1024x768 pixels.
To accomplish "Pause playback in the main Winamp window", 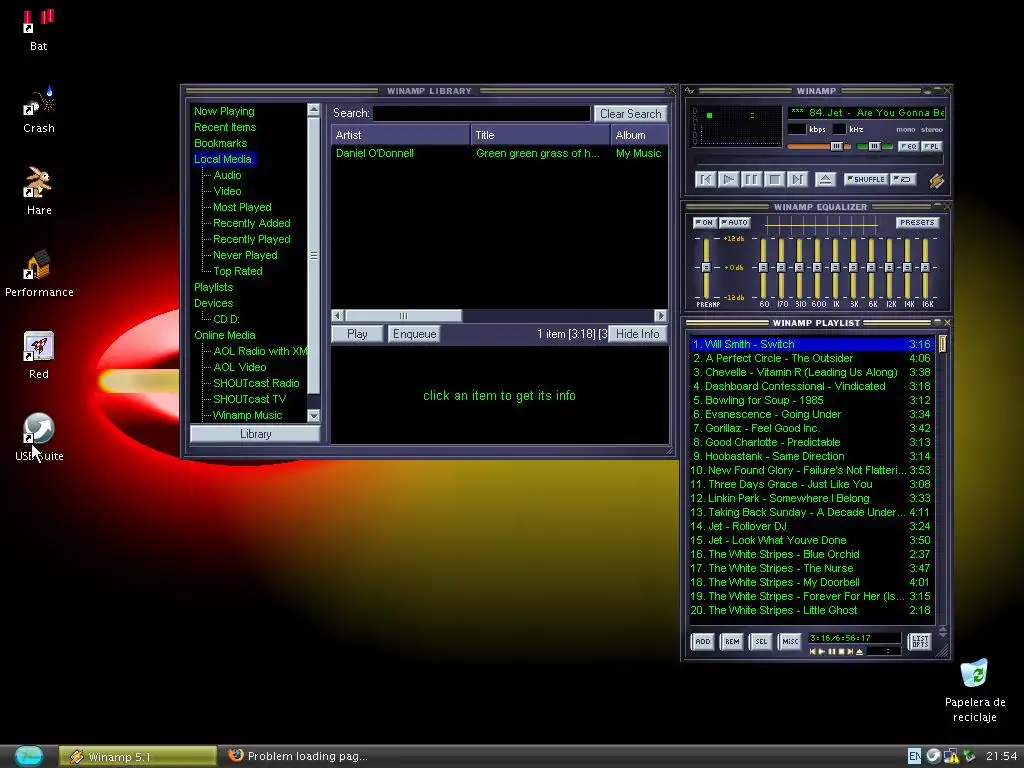I will tap(752, 180).
